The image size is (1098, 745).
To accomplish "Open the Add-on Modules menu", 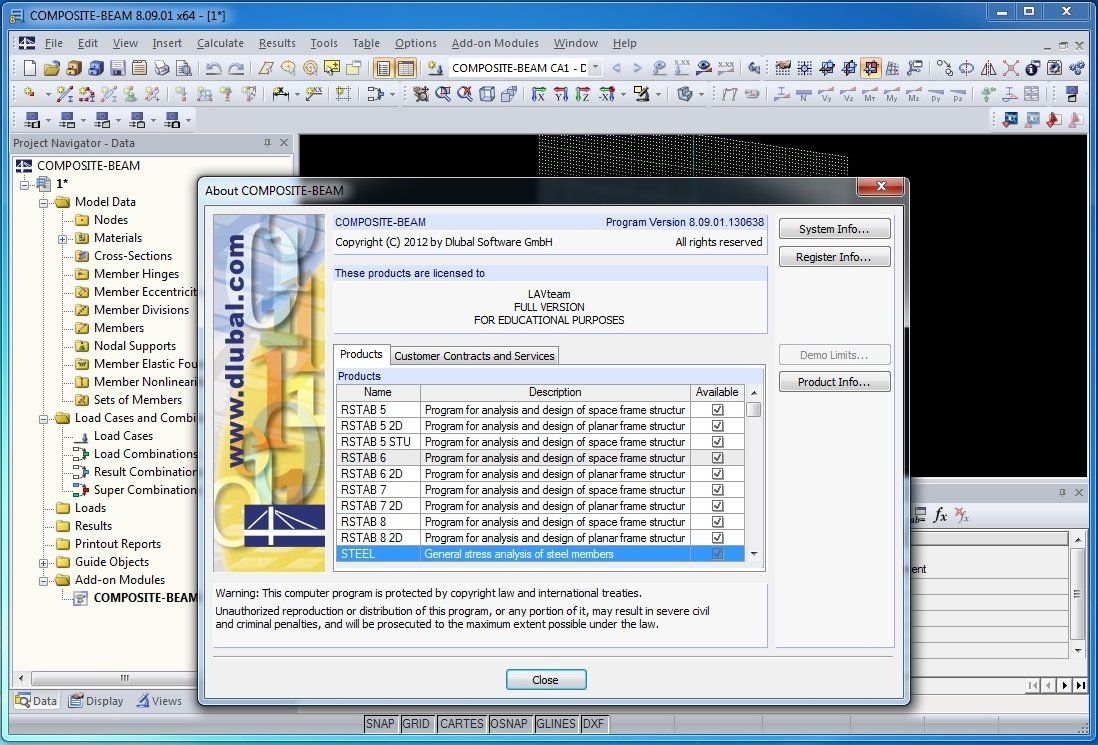I will point(495,43).
